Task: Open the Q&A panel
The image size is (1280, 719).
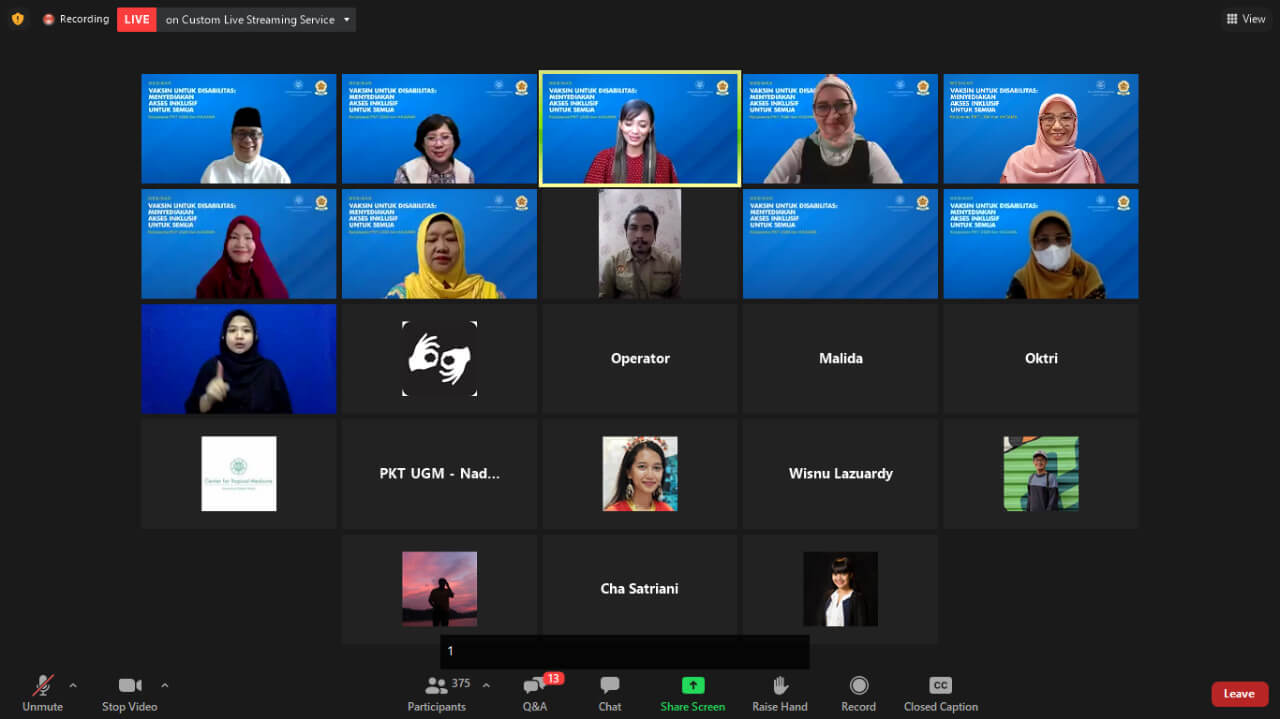Action: coord(535,693)
